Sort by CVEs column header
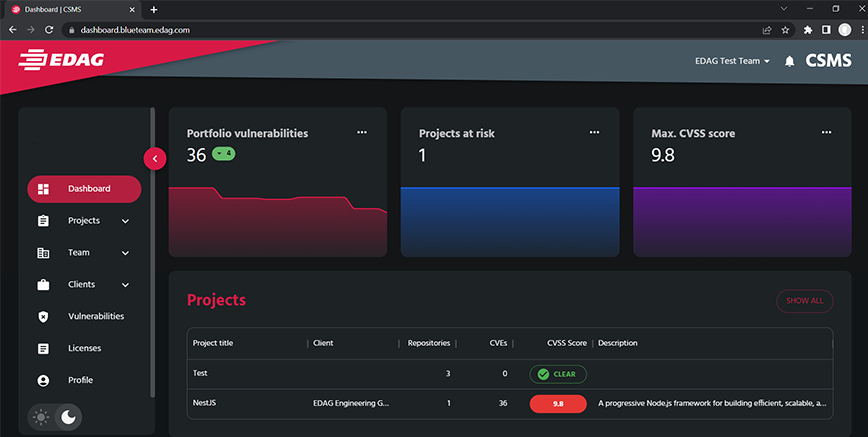868x437 pixels. [x=498, y=343]
